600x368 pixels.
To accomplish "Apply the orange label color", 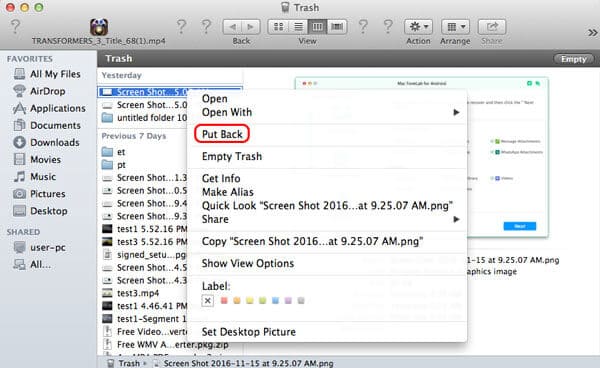I will pos(237,301).
